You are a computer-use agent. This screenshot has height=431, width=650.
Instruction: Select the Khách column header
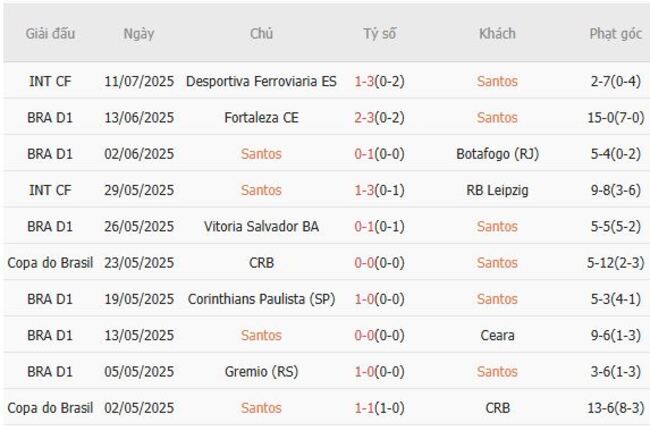497,33
